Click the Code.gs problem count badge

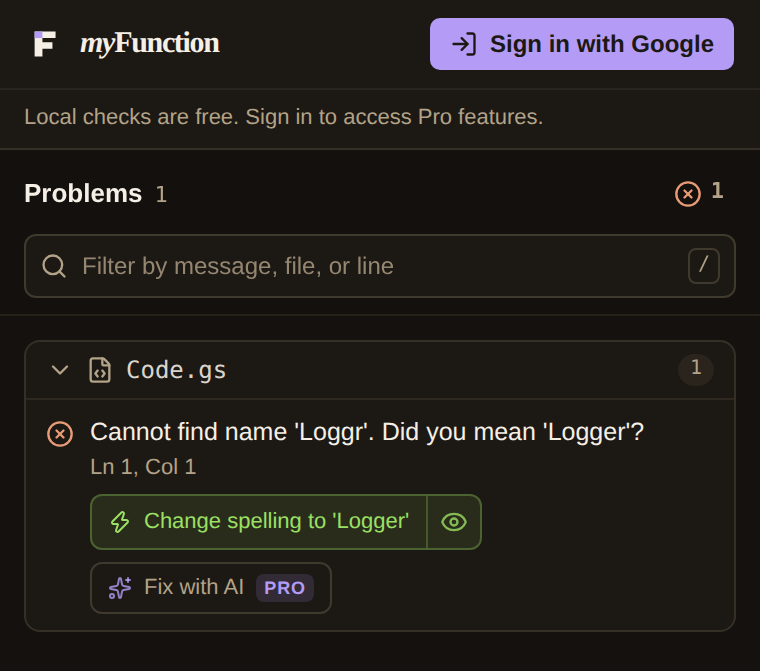pyautogui.click(x=696, y=370)
